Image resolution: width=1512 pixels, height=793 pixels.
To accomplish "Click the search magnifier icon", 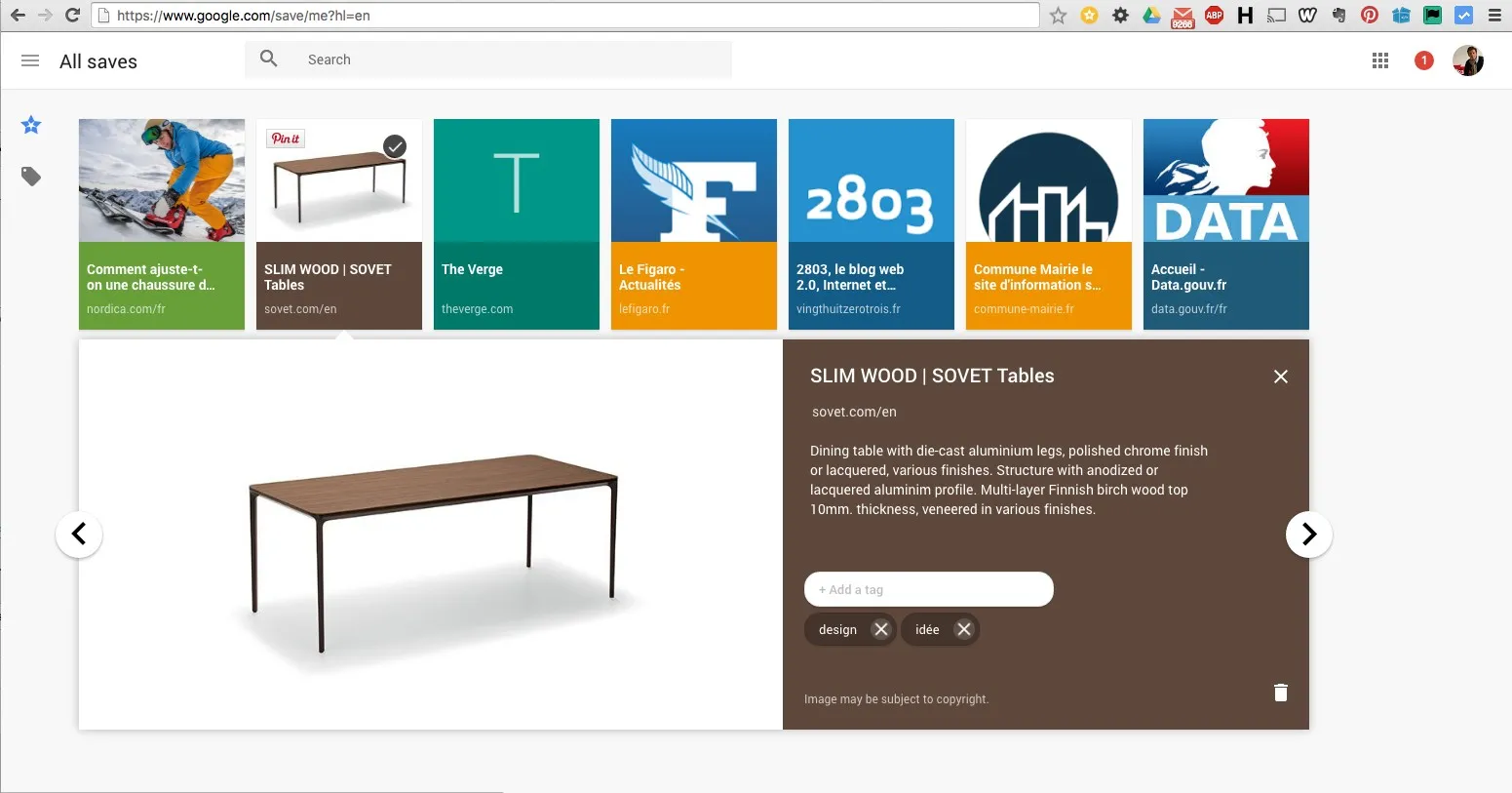I will (x=269, y=59).
